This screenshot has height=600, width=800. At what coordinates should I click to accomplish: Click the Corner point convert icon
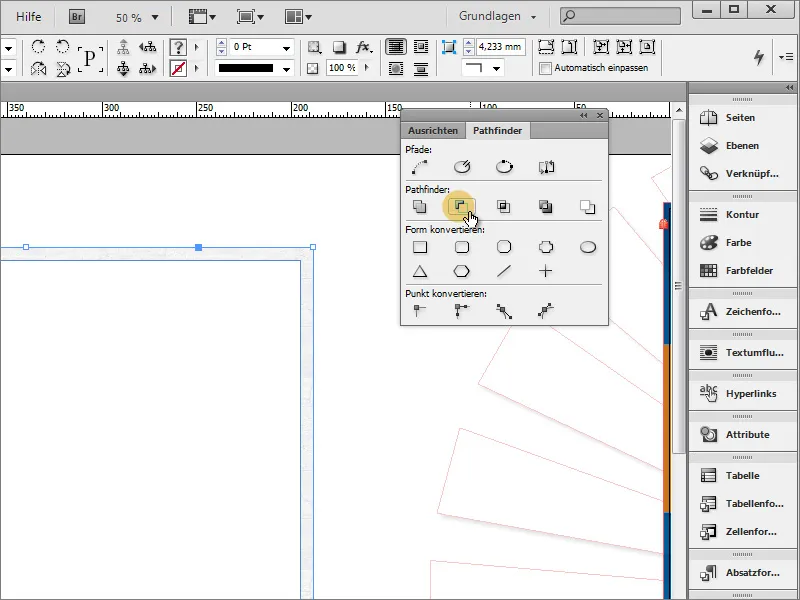tap(462, 310)
